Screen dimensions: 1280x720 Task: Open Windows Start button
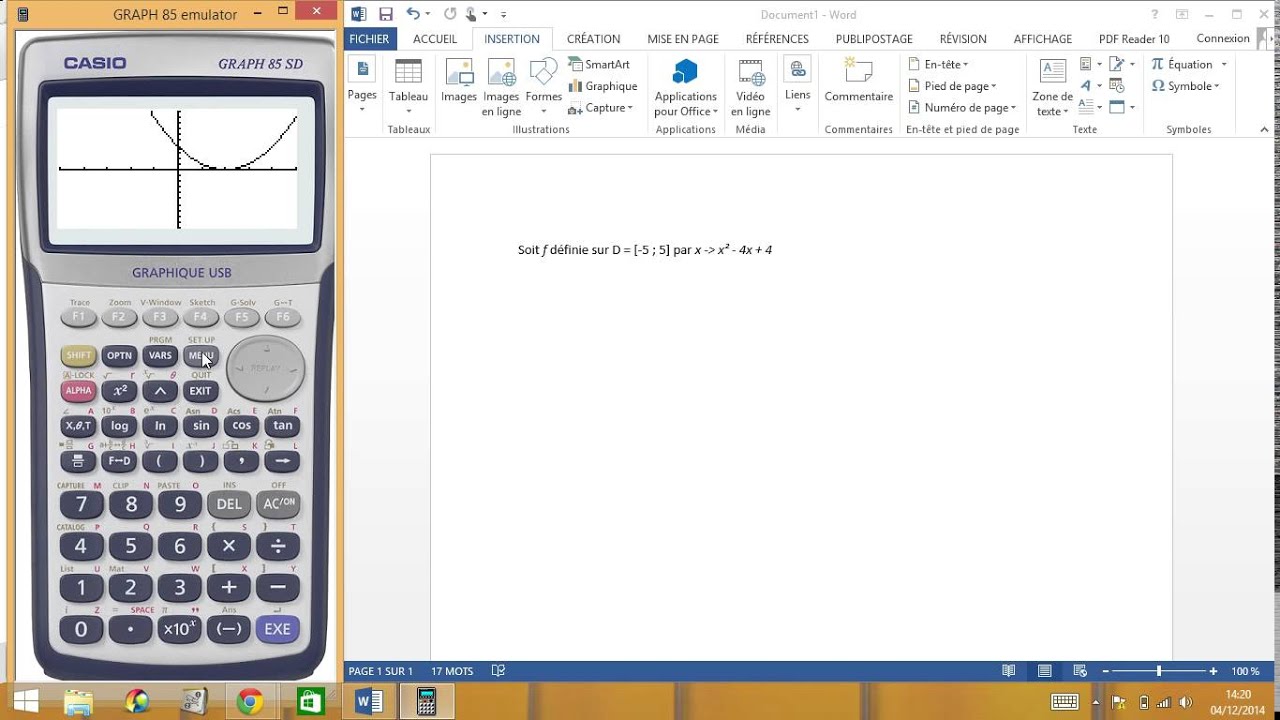coord(24,701)
